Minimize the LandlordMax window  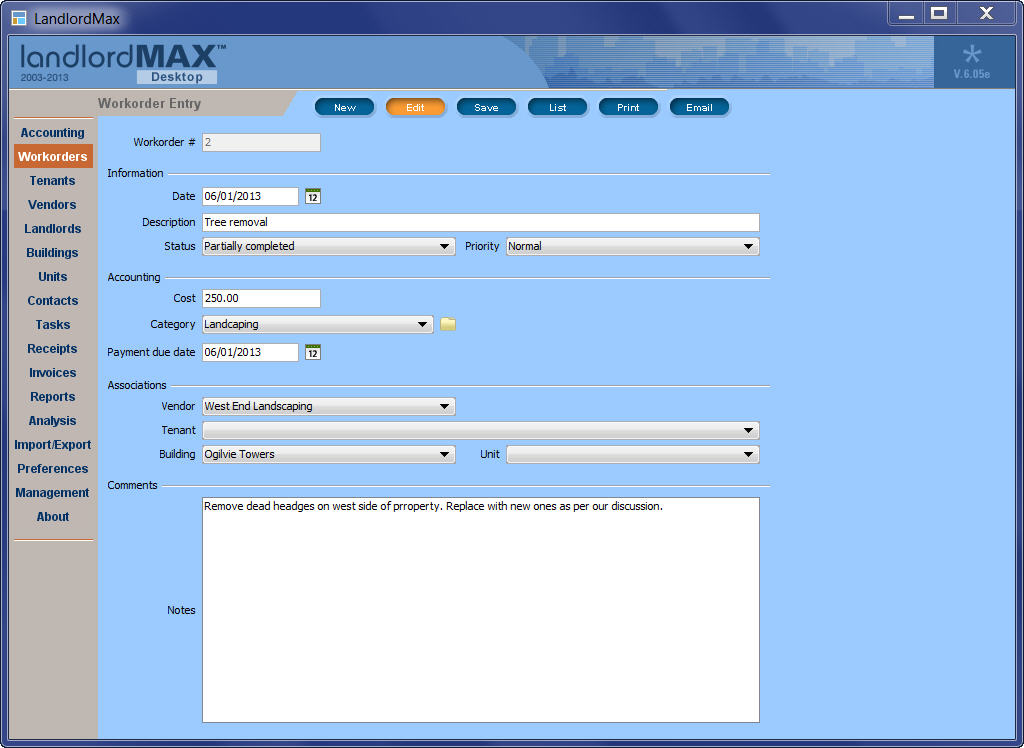coord(906,14)
